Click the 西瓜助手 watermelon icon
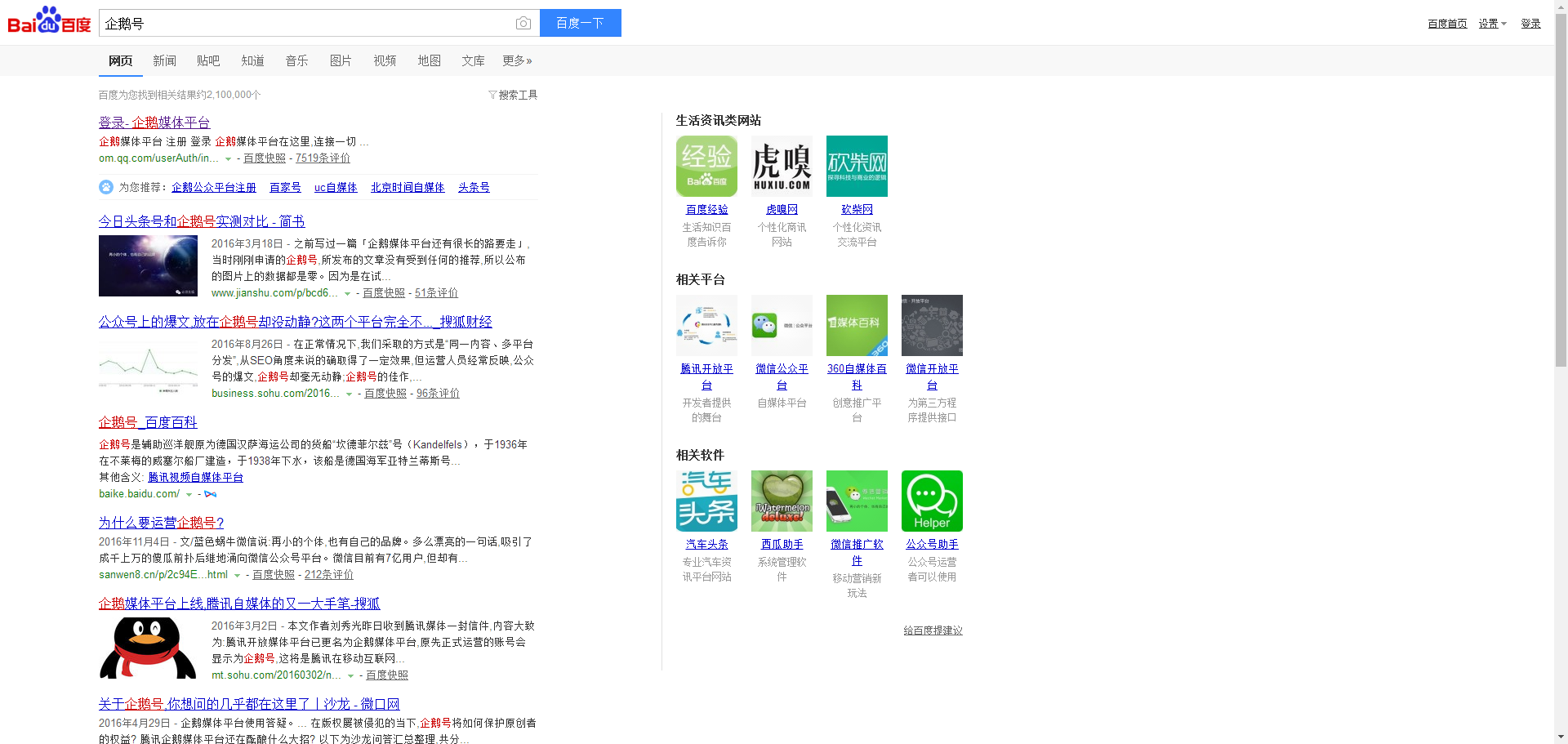Screen dimensions: 1568x744 [x=781, y=501]
